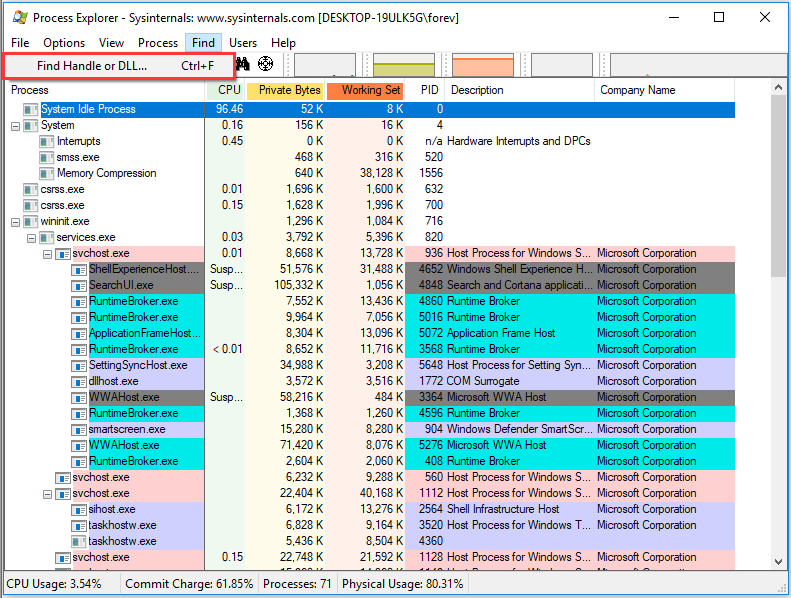Viewport: 791px width, 598px height.
Task: Collapse the services.exe tree node
Action: tap(31, 237)
